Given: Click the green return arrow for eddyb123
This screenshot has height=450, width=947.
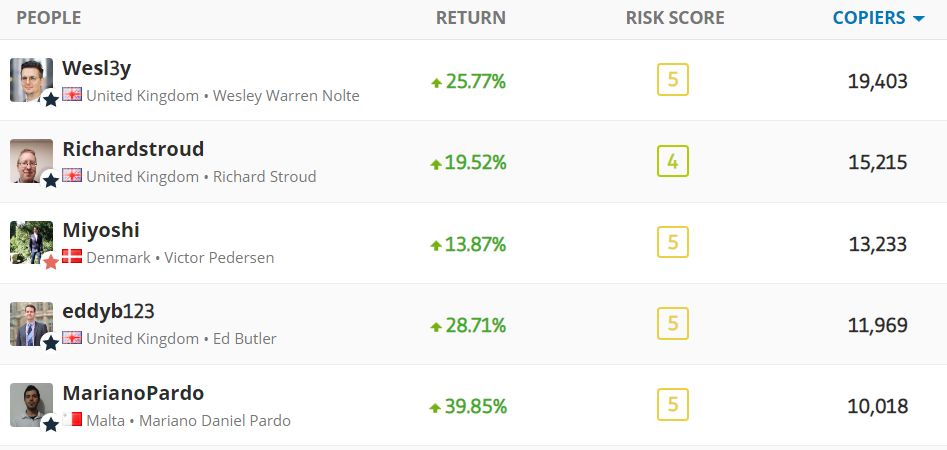Looking at the screenshot, I should pyautogui.click(x=435, y=326).
